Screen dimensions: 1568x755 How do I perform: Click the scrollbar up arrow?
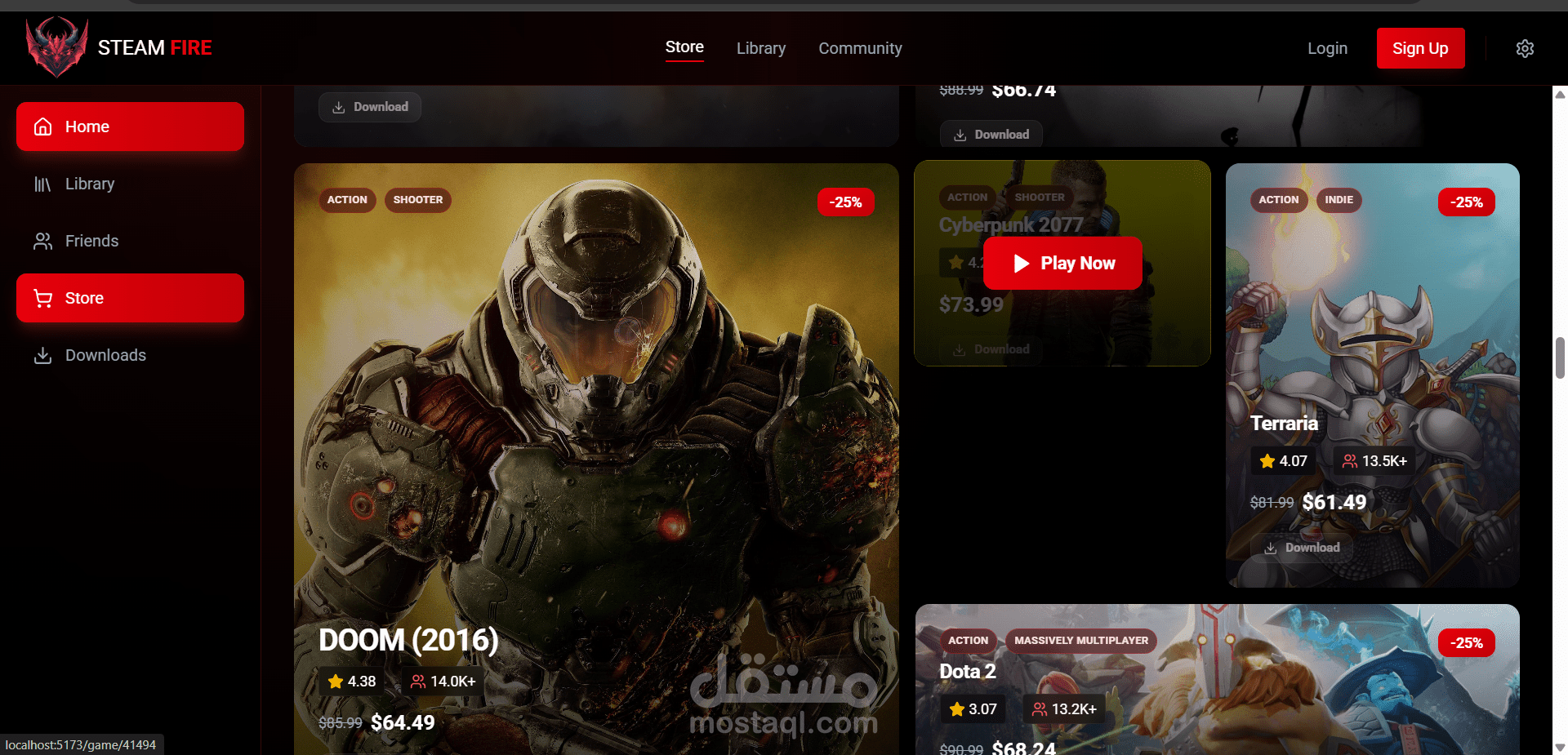click(x=1560, y=94)
